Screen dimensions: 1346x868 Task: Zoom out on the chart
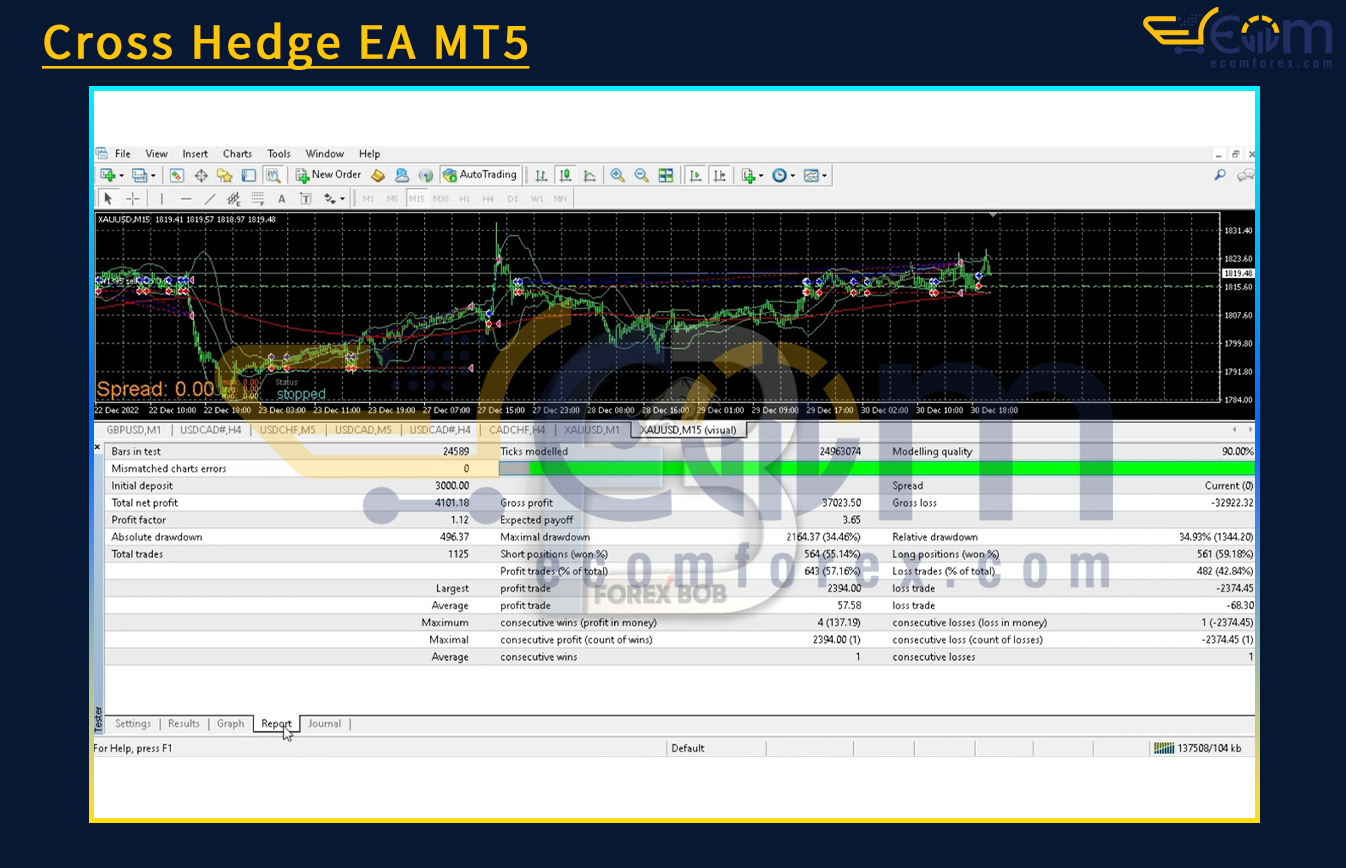642,175
